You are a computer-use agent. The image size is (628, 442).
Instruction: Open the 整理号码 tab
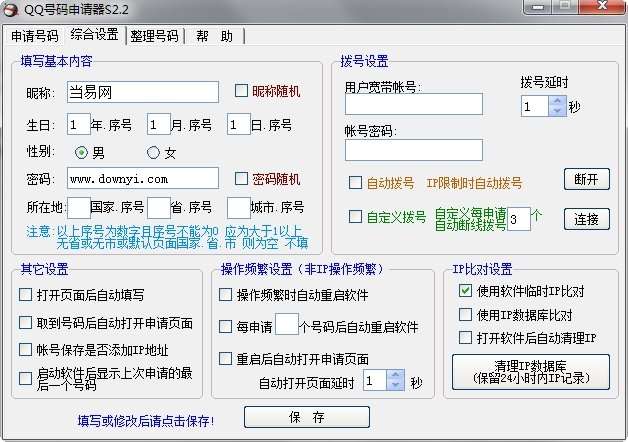tap(154, 36)
